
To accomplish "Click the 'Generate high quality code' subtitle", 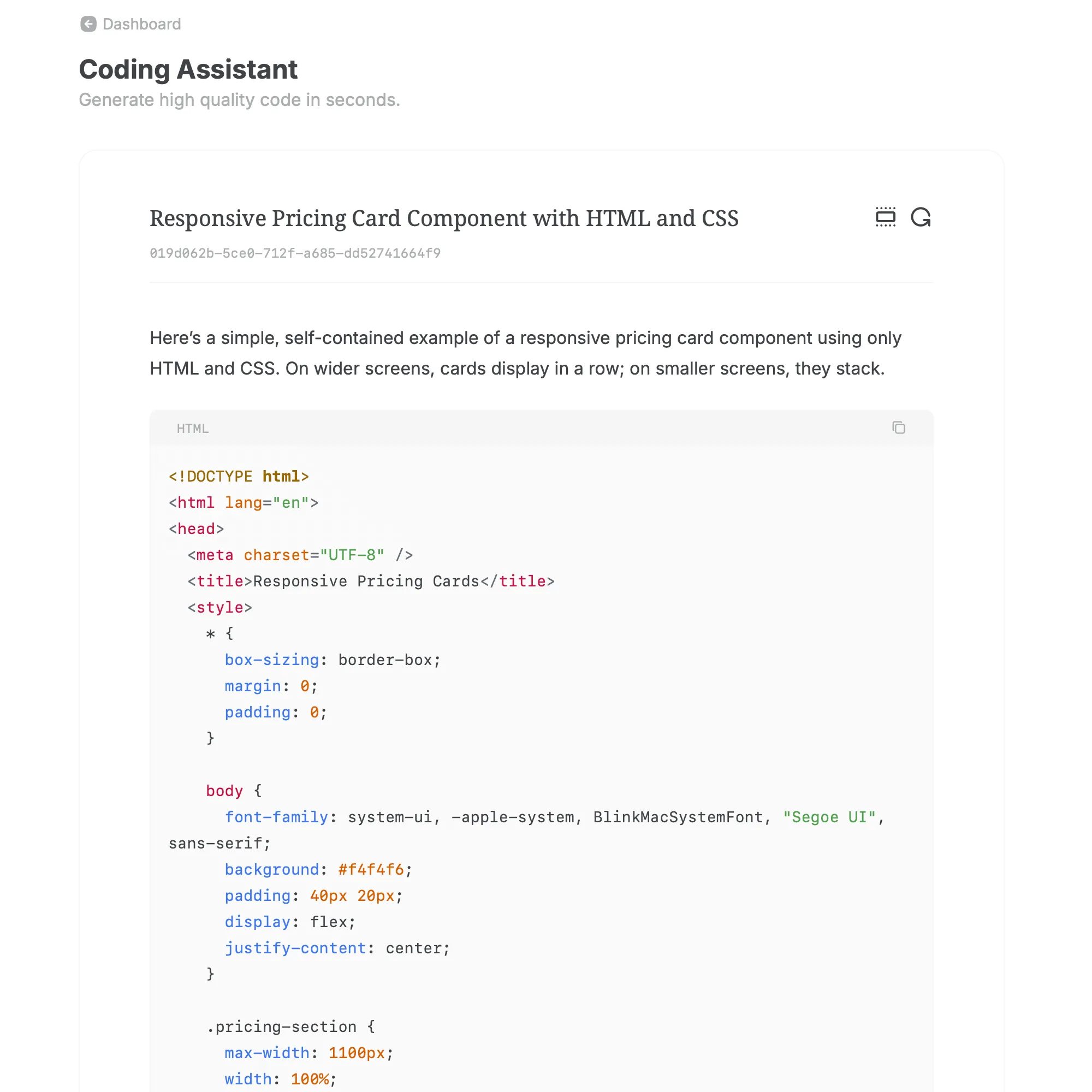I will (x=239, y=100).
